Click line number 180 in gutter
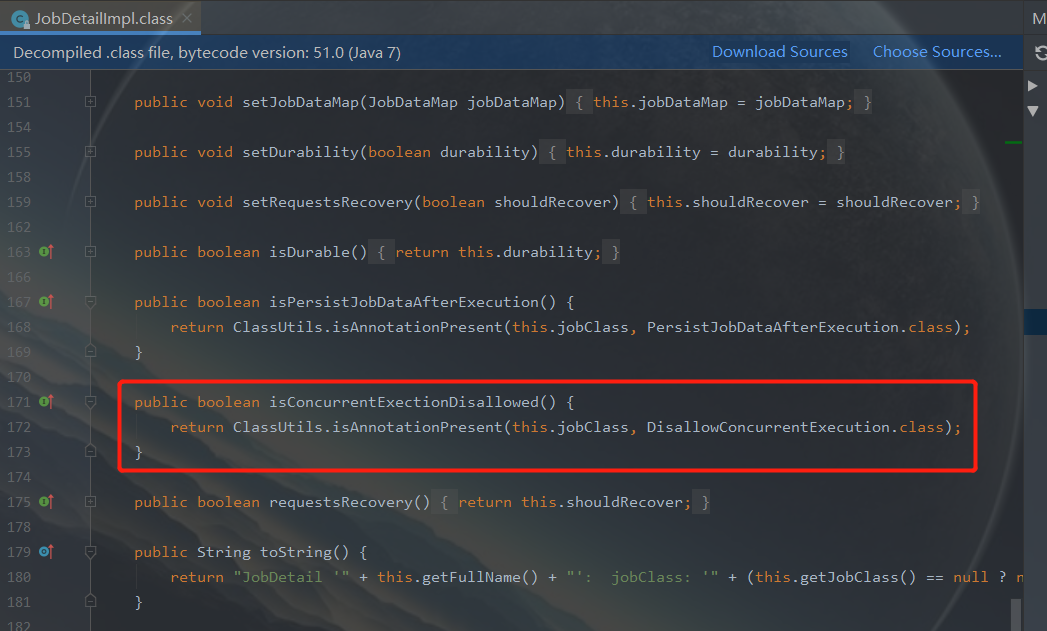Screen dimensions: 1047x631 (19, 577)
